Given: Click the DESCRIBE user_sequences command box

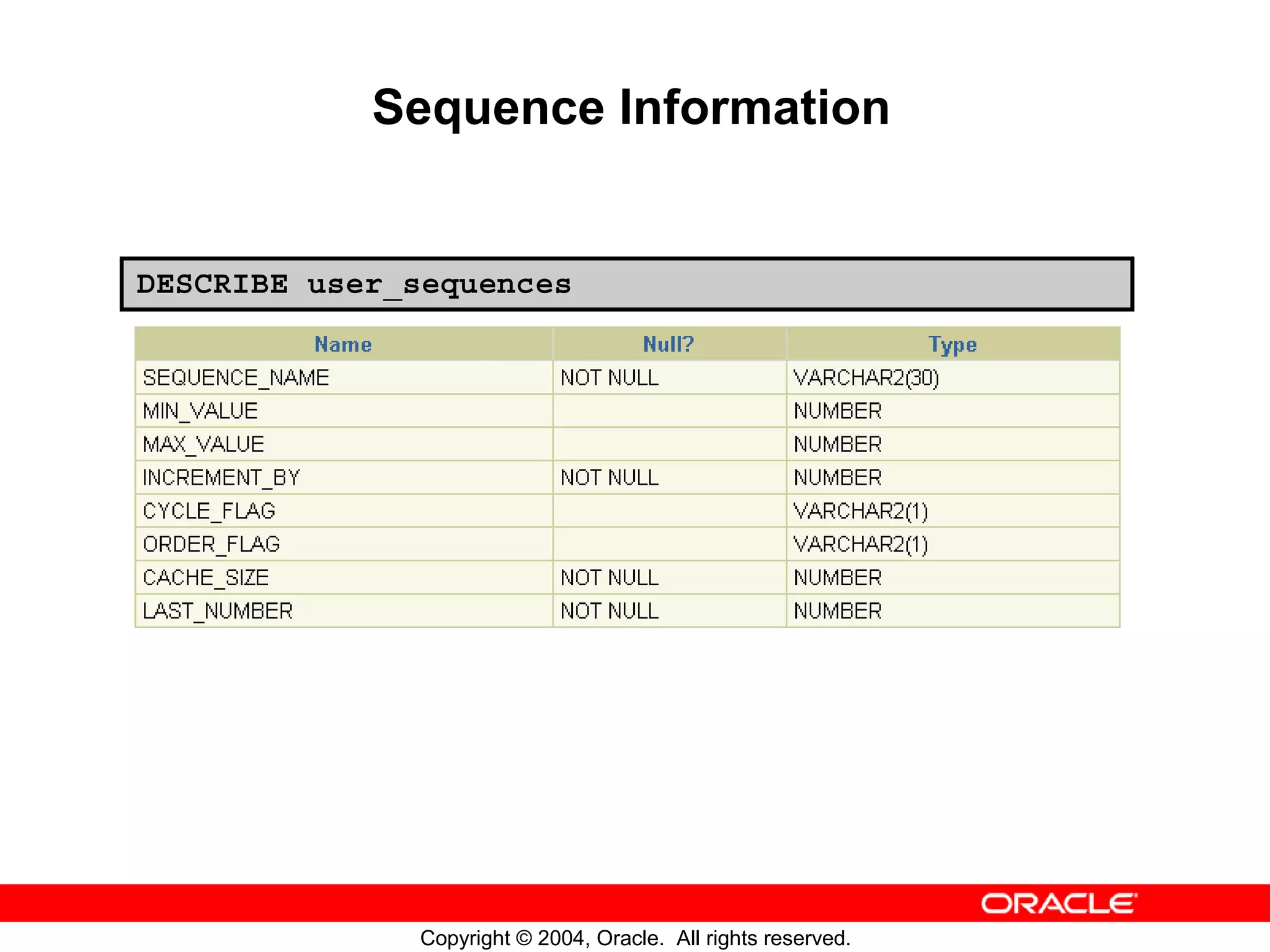Looking at the screenshot, I should click(626, 284).
